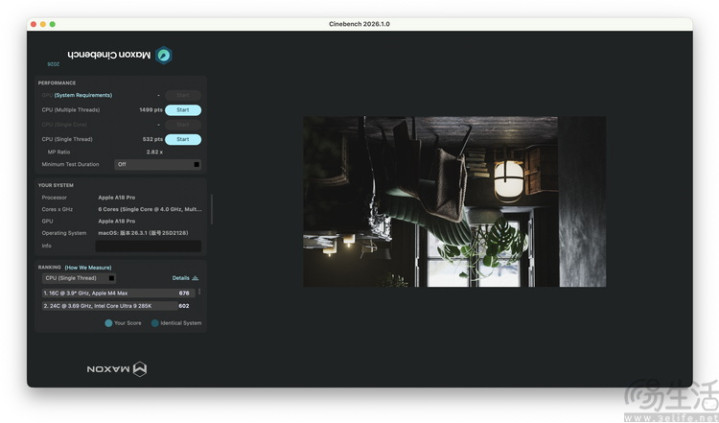Start the CPU (Multiple Threads) benchmark
Viewport: 719px width, 423px height.
[x=183, y=110]
